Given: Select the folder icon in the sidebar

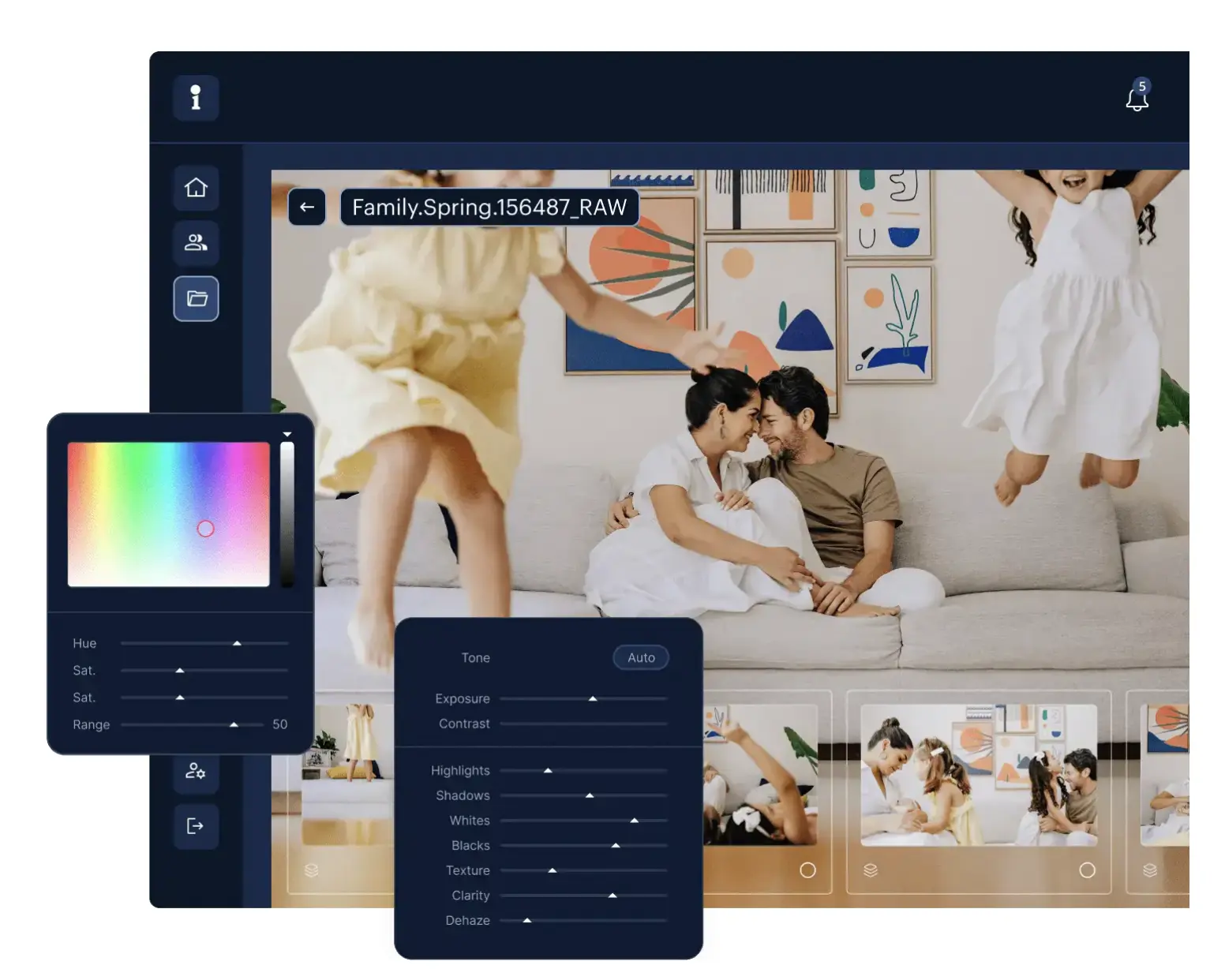Looking at the screenshot, I should point(196,298).
